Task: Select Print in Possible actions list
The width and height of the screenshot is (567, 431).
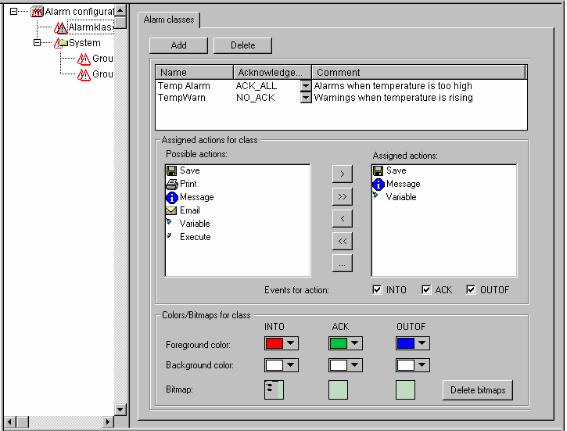Action: [188, 184]
